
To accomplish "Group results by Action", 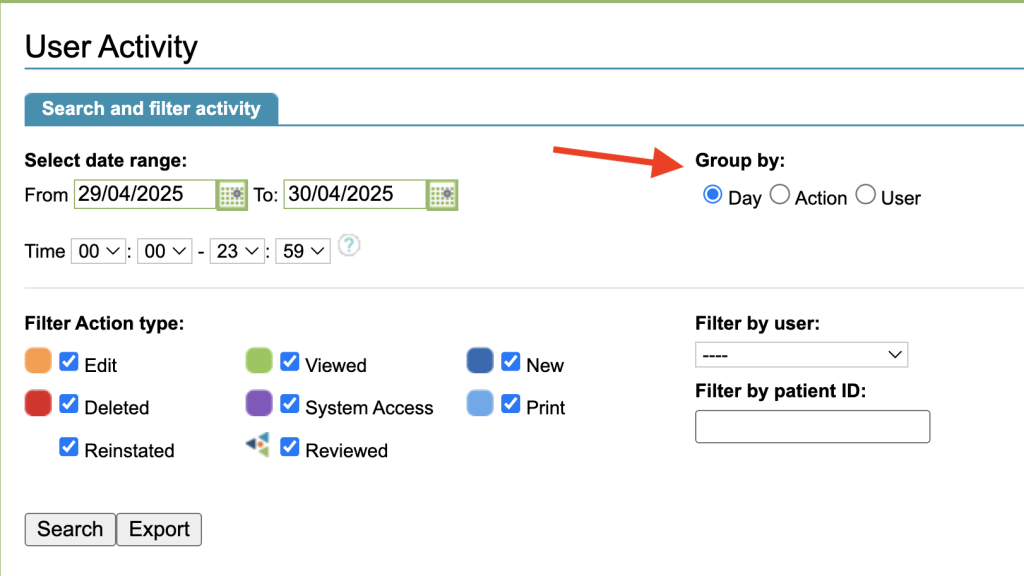I will [x=780, y=195].
